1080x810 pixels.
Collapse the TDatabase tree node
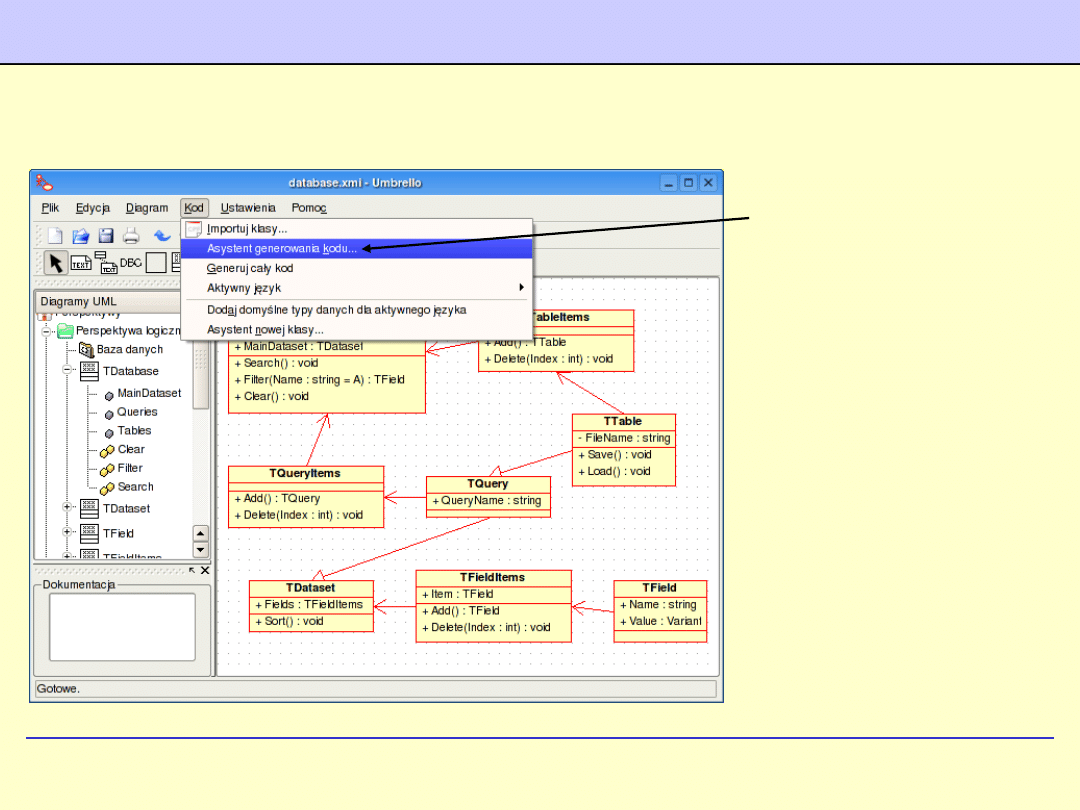(68, 370)
